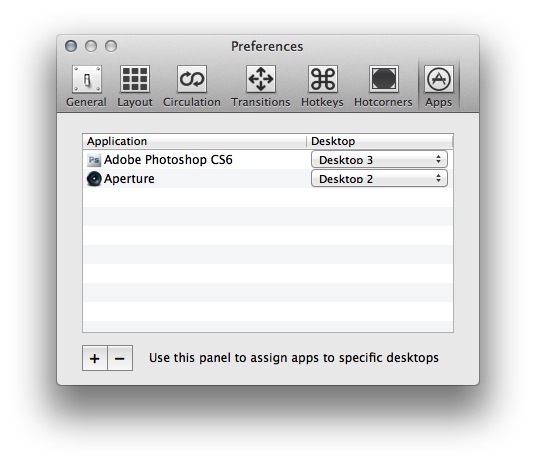The width and height of the screenshot is (536, 464).
Task: Remove selected app with minus button
Action: pos(120,358)
